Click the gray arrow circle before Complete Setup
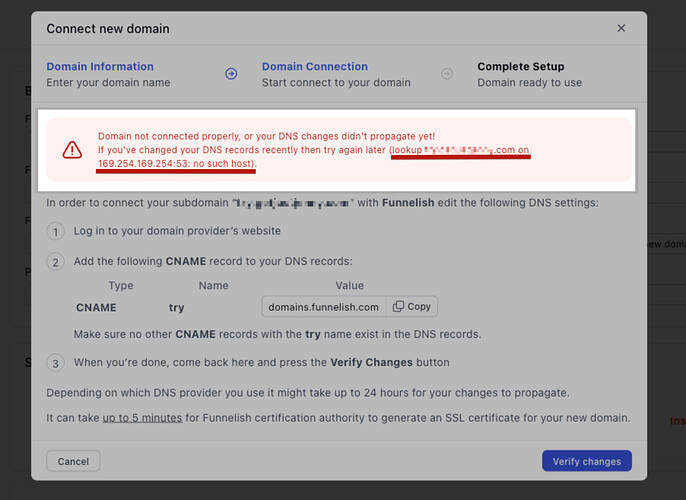Image resolution: width=686 pixels, height=500 pixels. [447, 73]
